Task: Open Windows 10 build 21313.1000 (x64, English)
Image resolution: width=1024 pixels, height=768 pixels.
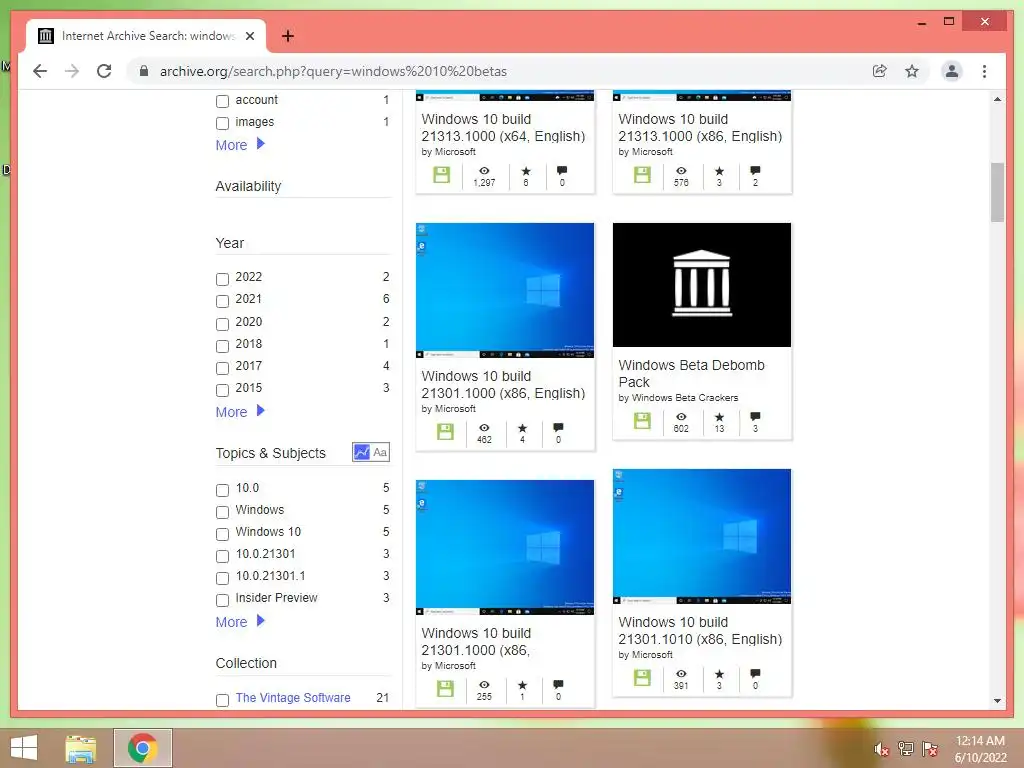Action: pos(503,127)
